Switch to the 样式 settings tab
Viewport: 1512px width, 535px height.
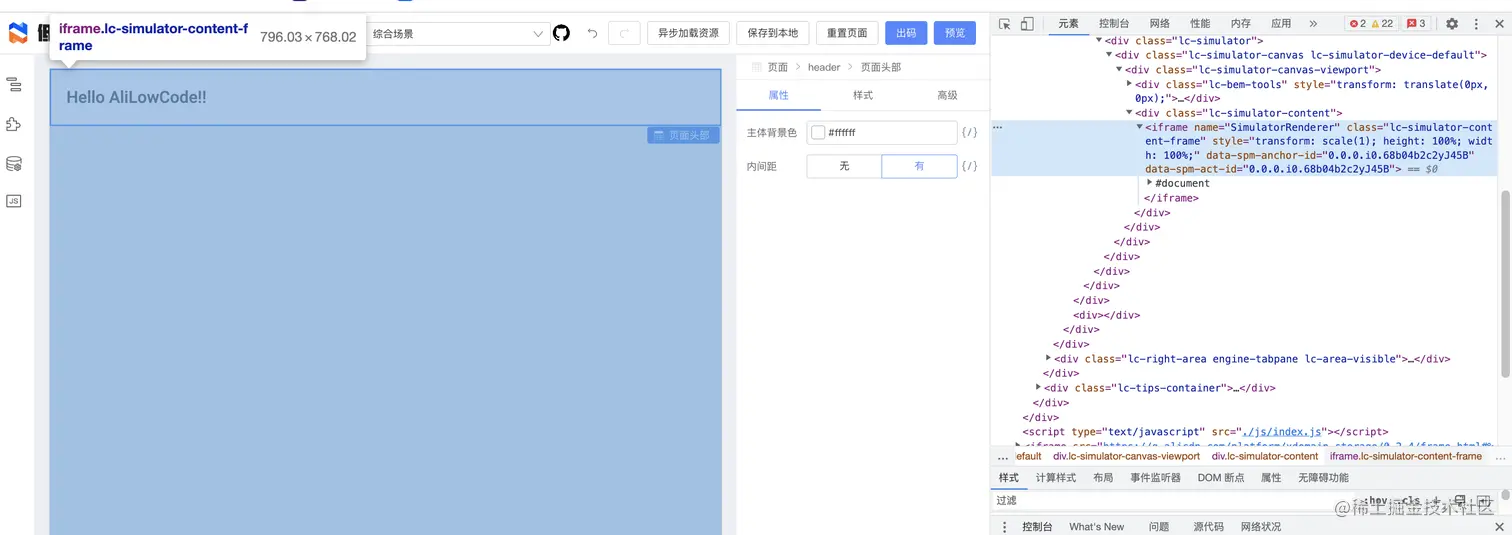pyautogui.click(x=862, y=95)
